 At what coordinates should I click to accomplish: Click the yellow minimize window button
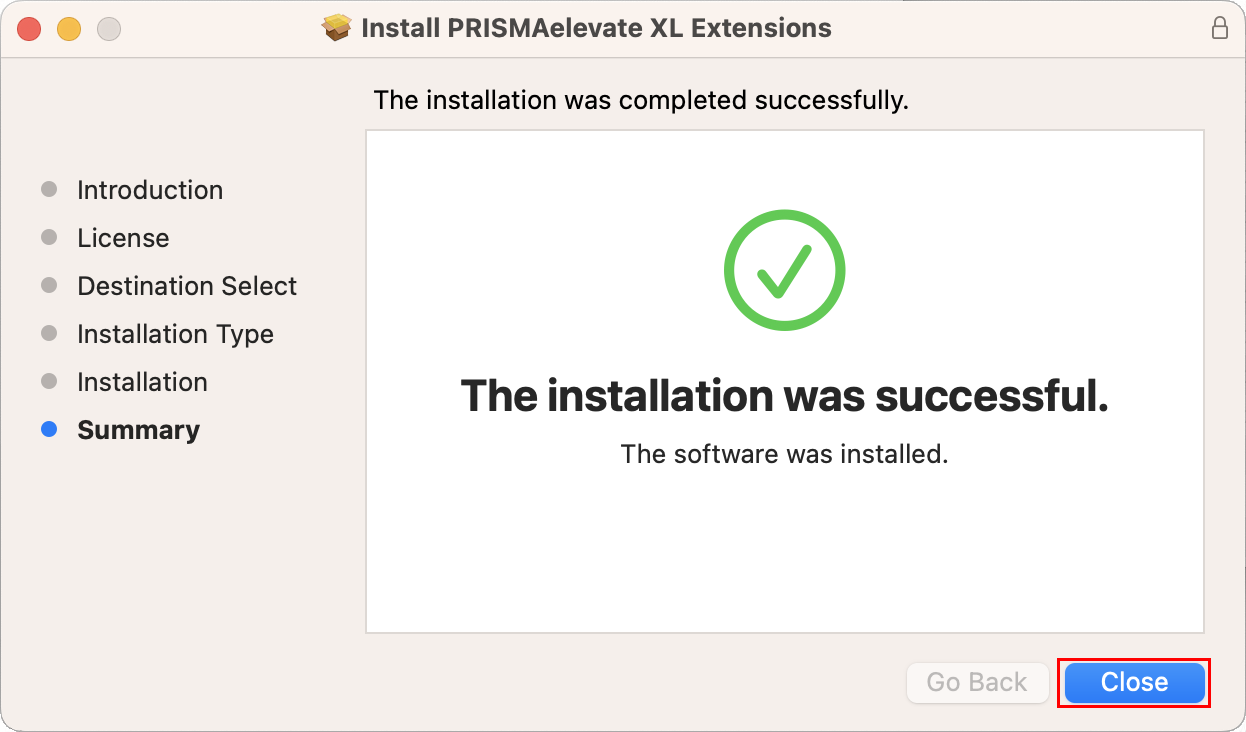click(x=69, y=29)
